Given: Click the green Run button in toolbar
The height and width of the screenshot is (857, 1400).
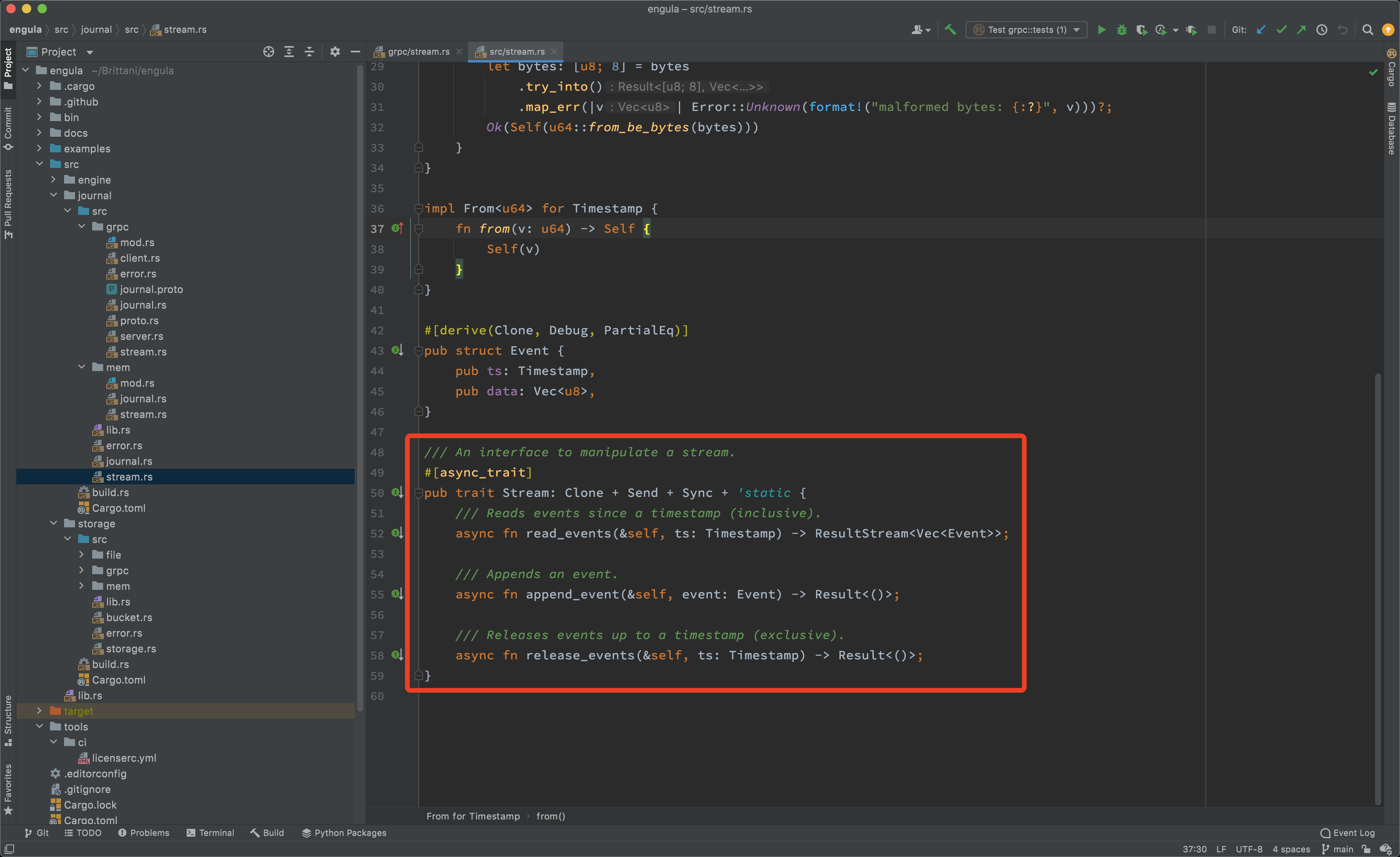Looking at the screenshot, I should [x=1101, y=30].
